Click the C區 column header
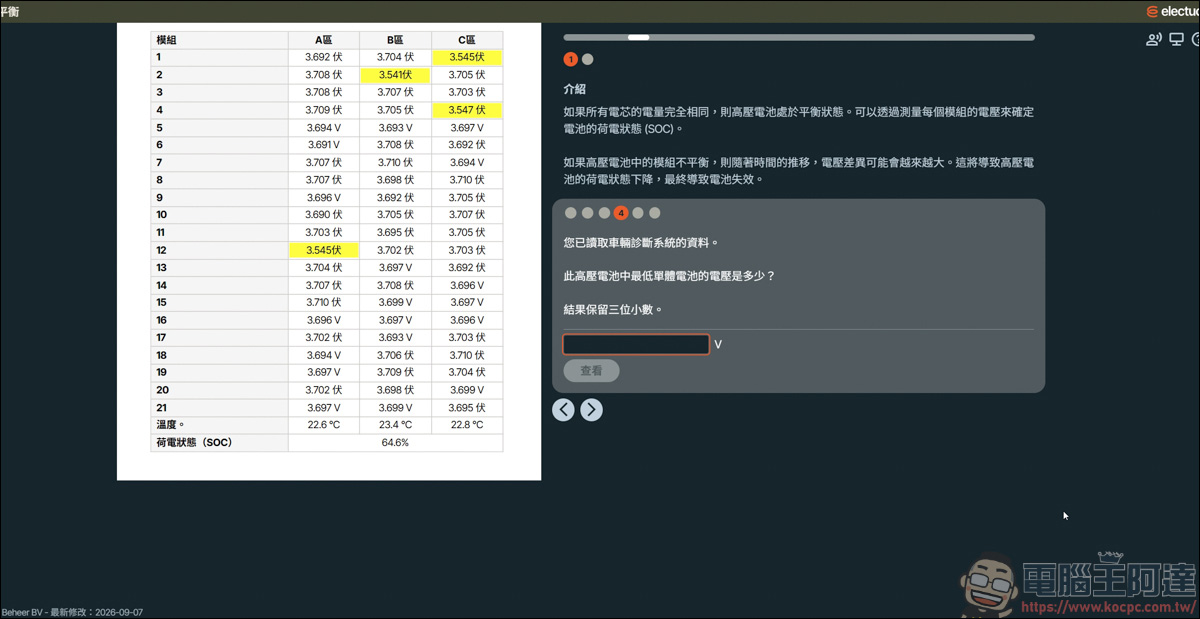 (467, 40)
